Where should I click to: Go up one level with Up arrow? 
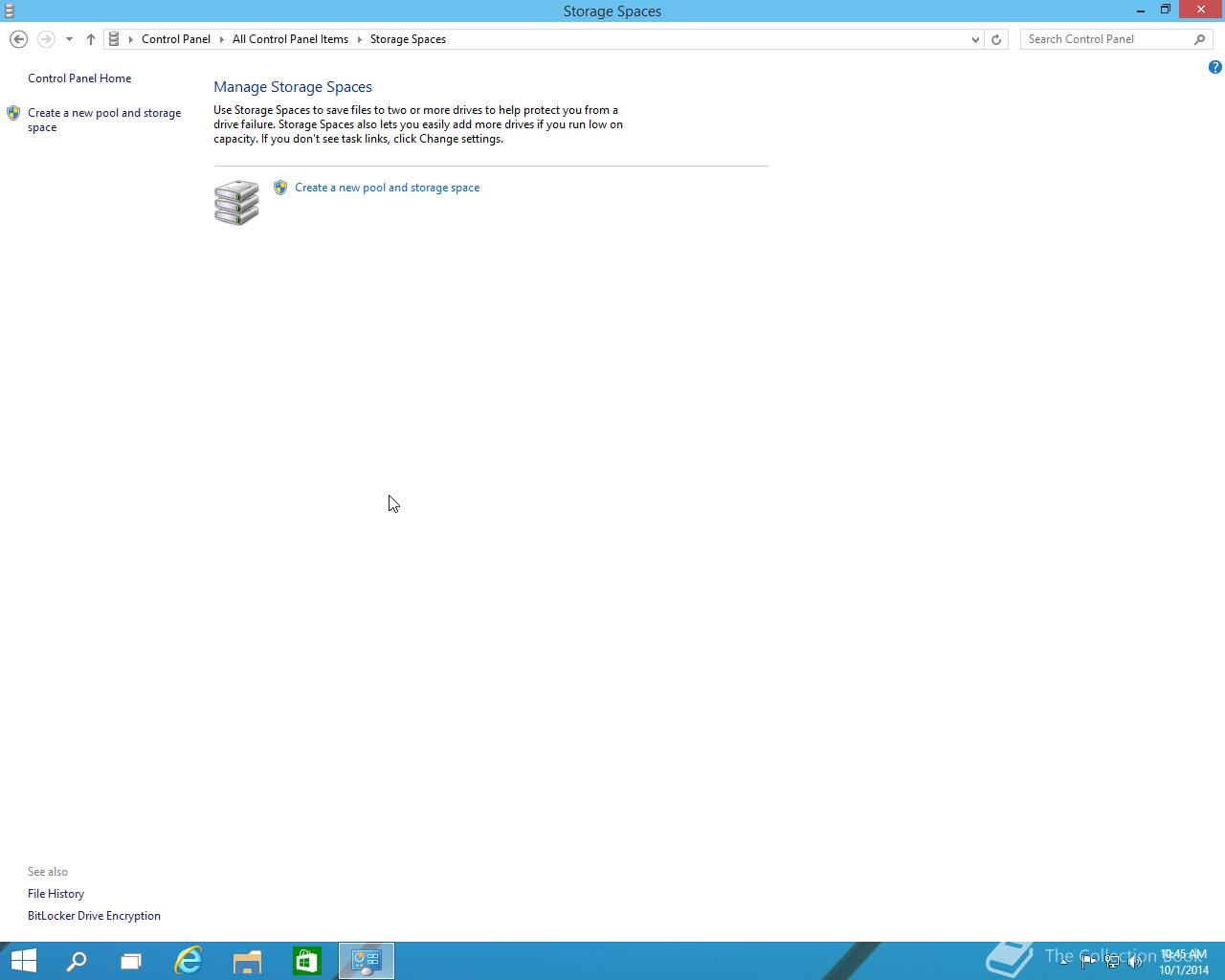click(x=91, y=39)
